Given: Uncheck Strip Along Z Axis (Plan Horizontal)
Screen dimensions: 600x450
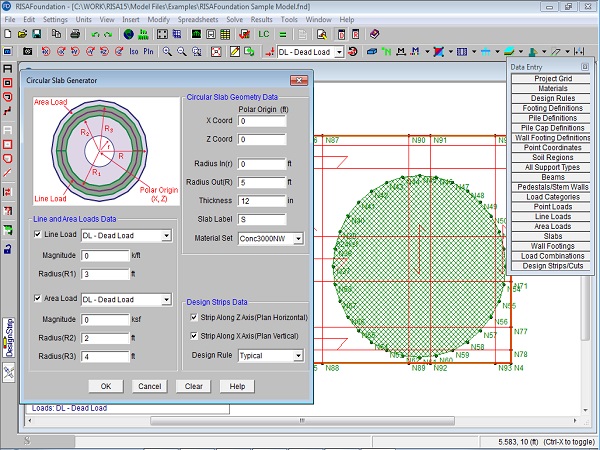Looking at the screenshot, I should 194,317.
